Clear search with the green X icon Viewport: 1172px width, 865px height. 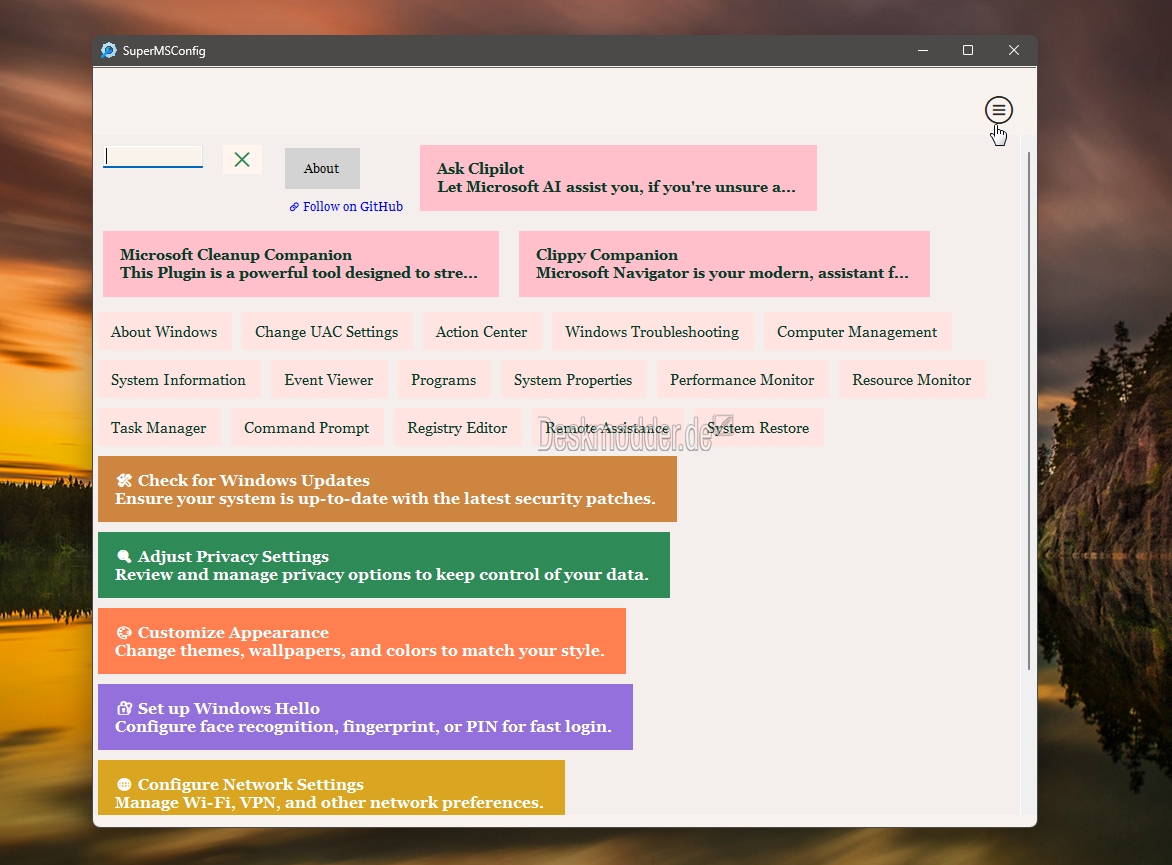pyautogui.click(x=242, y=159)
